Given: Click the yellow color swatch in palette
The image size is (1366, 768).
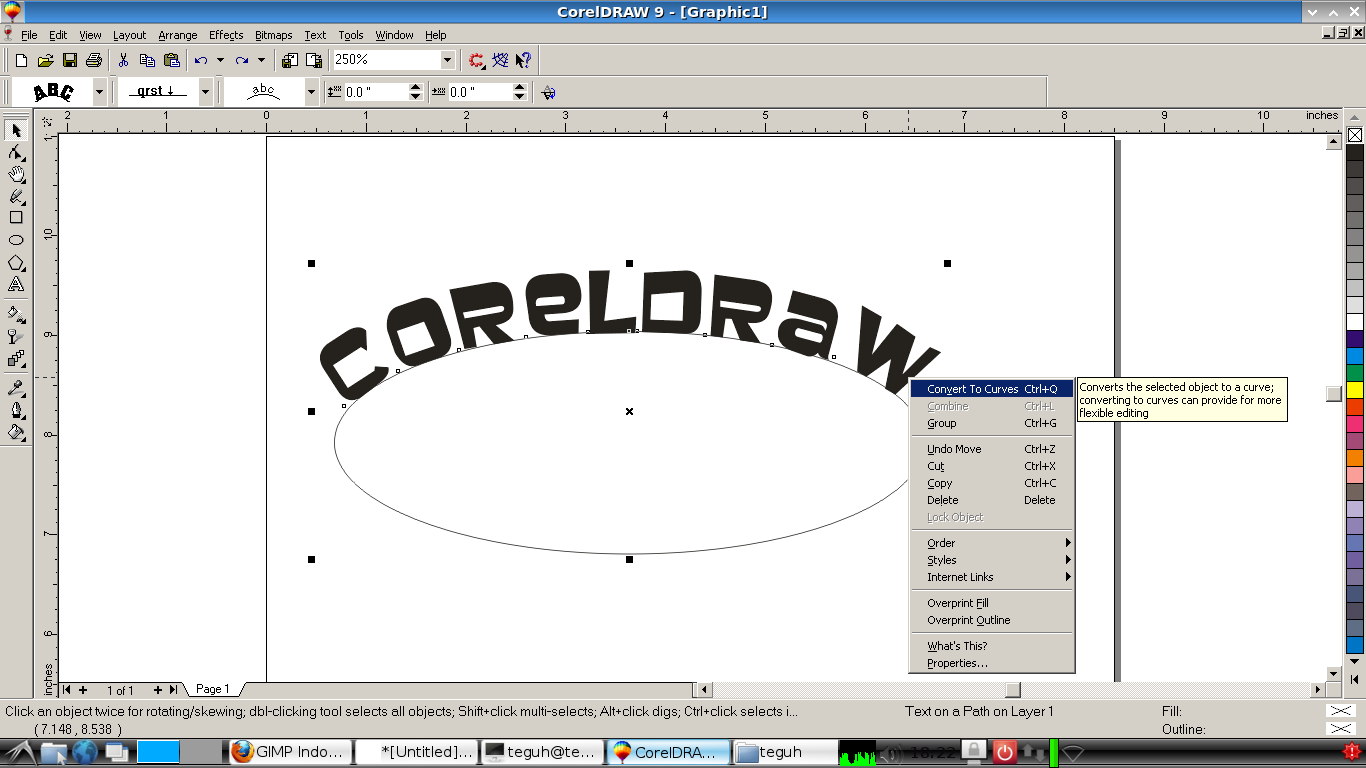Looking at the screenshot, I should (x=1355, y=389).
